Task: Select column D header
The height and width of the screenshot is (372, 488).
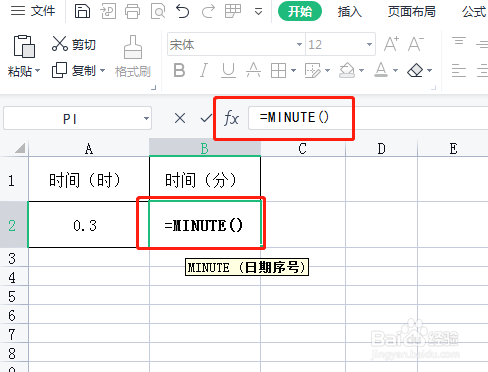Action: pyautogui.click(x=381, y=148)
